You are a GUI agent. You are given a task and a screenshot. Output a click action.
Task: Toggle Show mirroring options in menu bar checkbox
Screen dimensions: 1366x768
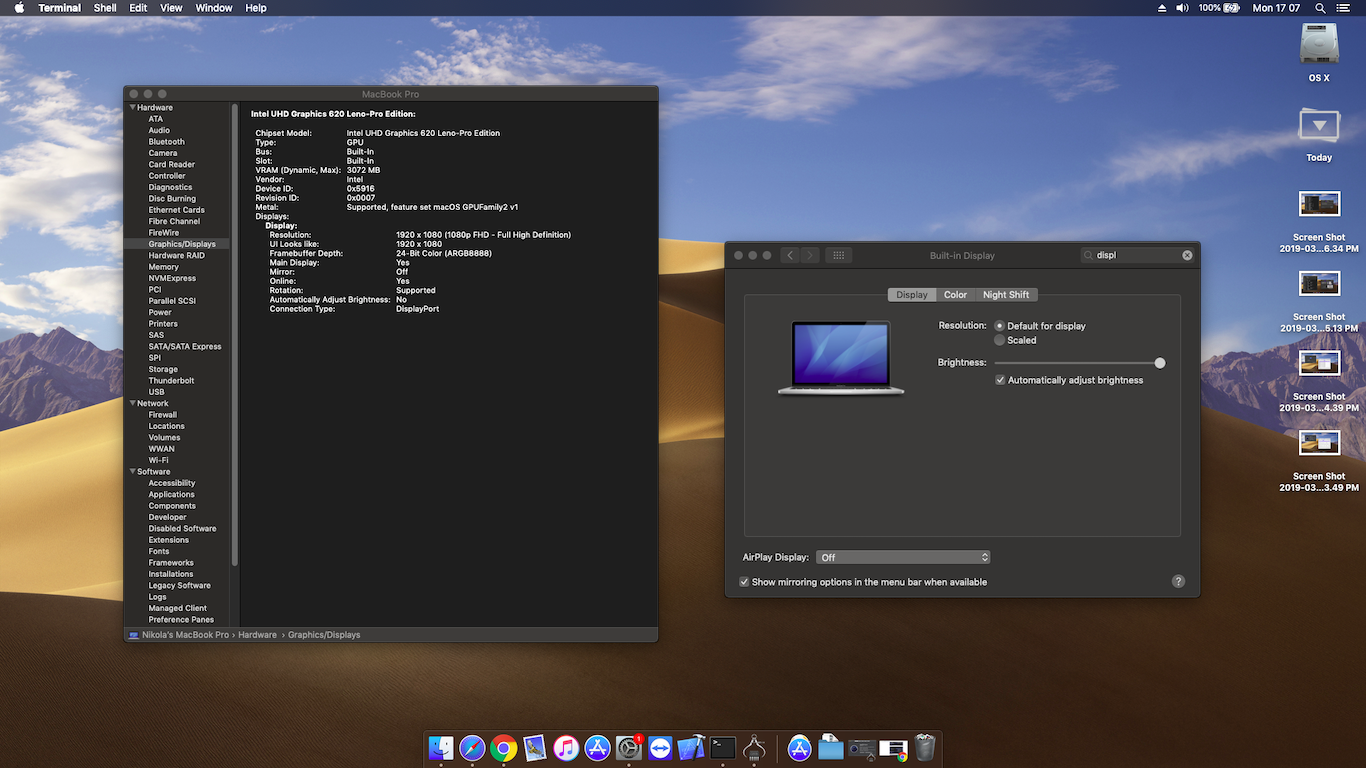pos(744,582)
